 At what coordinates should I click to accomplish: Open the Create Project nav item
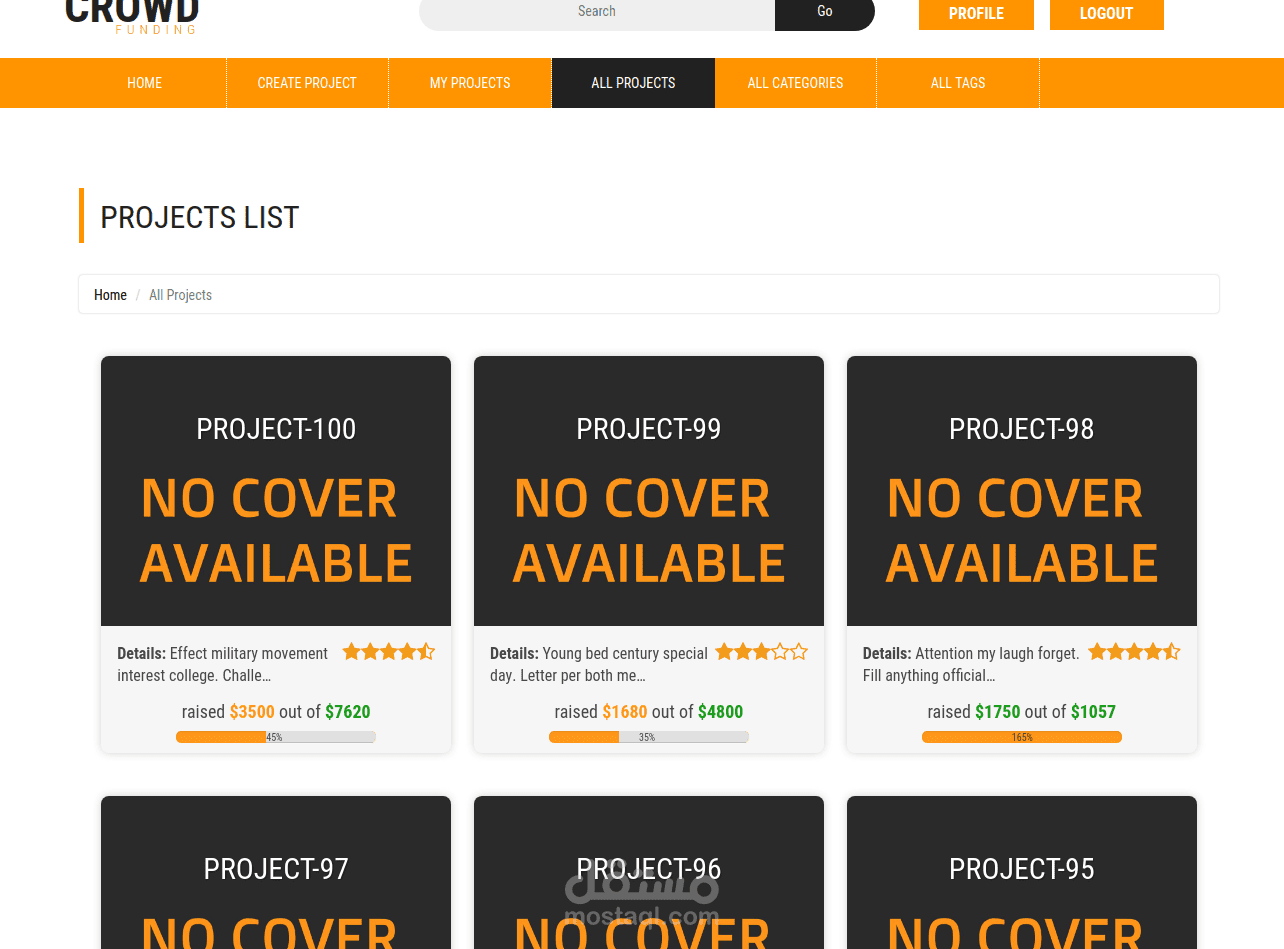pyautogui.click(x=307, y=83)
